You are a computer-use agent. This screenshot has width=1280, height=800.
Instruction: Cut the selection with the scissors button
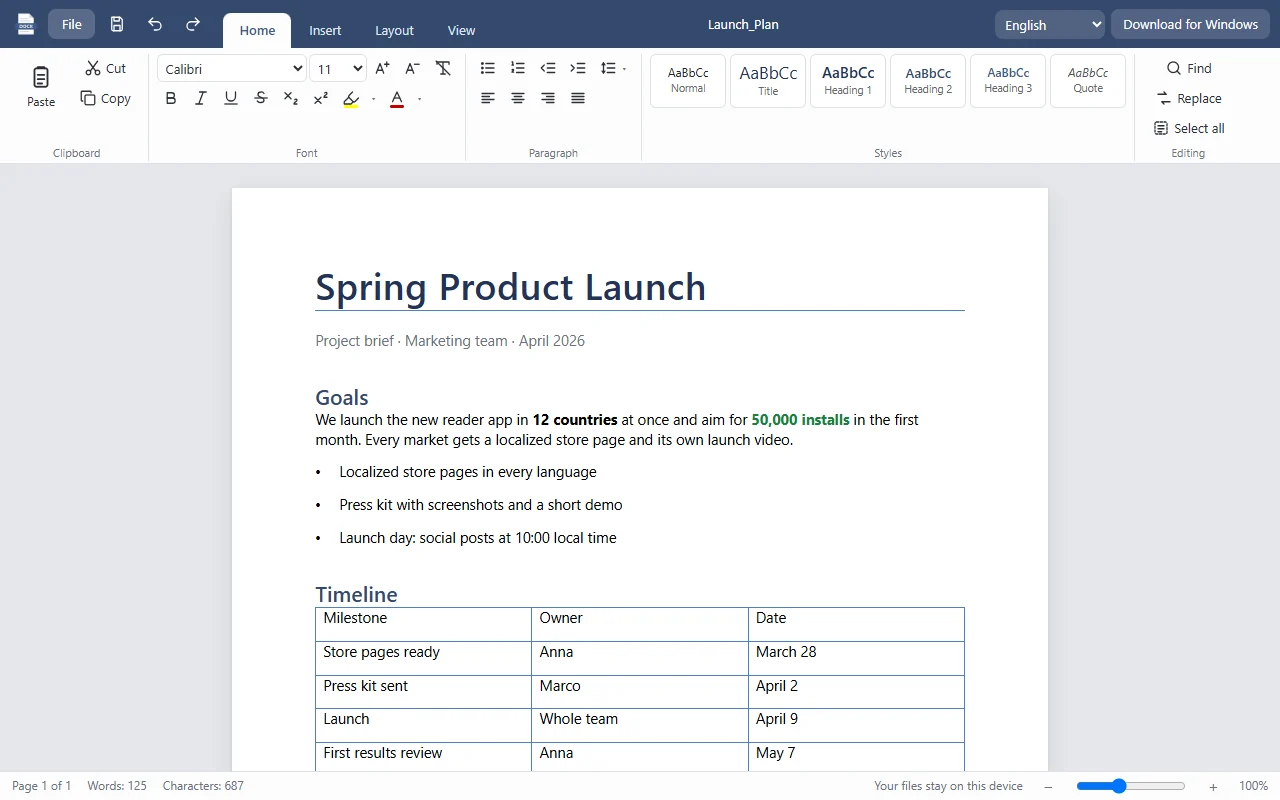coord(106,68)
